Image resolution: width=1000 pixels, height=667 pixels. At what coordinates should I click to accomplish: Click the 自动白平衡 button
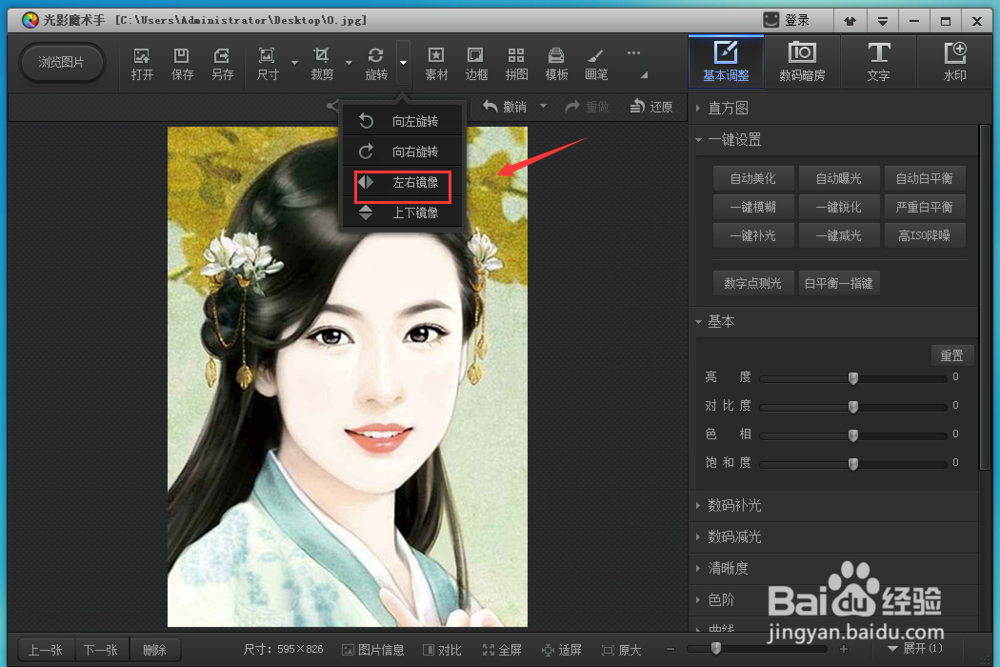(x=924, y=179)
